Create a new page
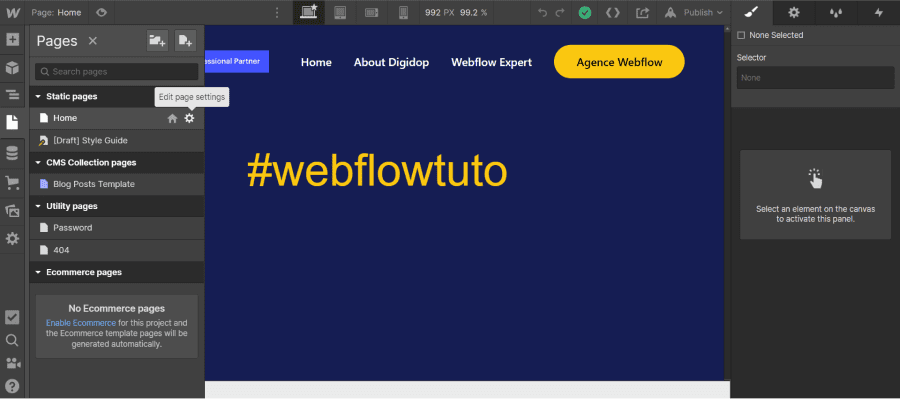 (185, 41)
